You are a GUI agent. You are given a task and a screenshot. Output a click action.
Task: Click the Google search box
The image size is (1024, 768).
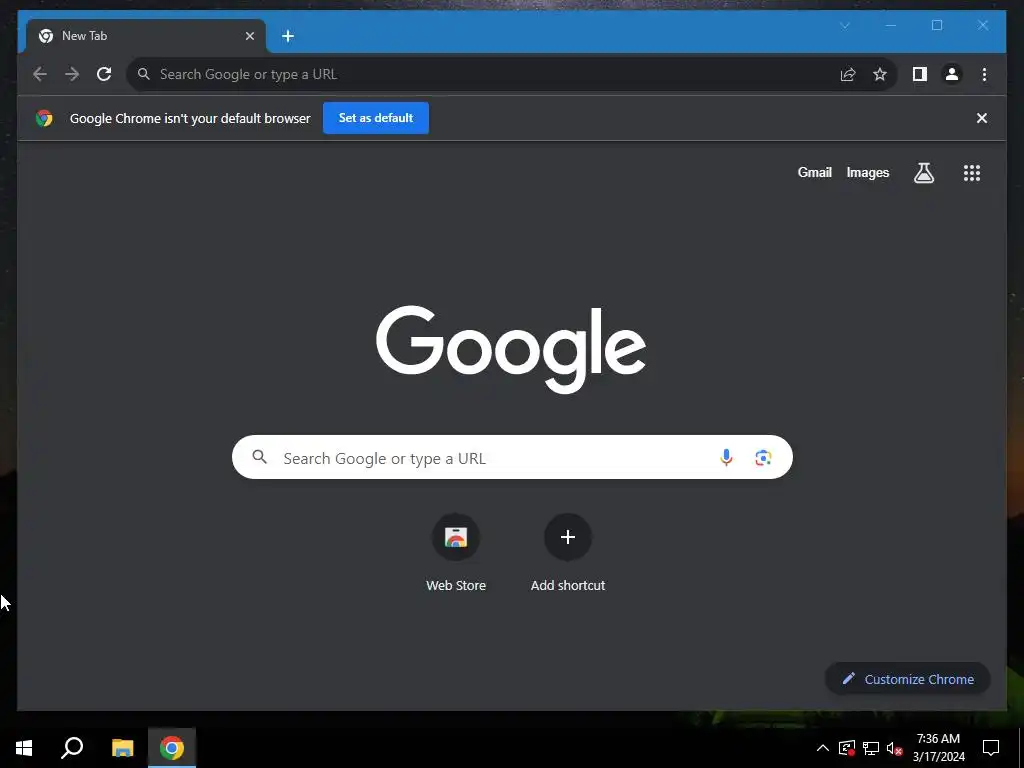tap(512, 457)
